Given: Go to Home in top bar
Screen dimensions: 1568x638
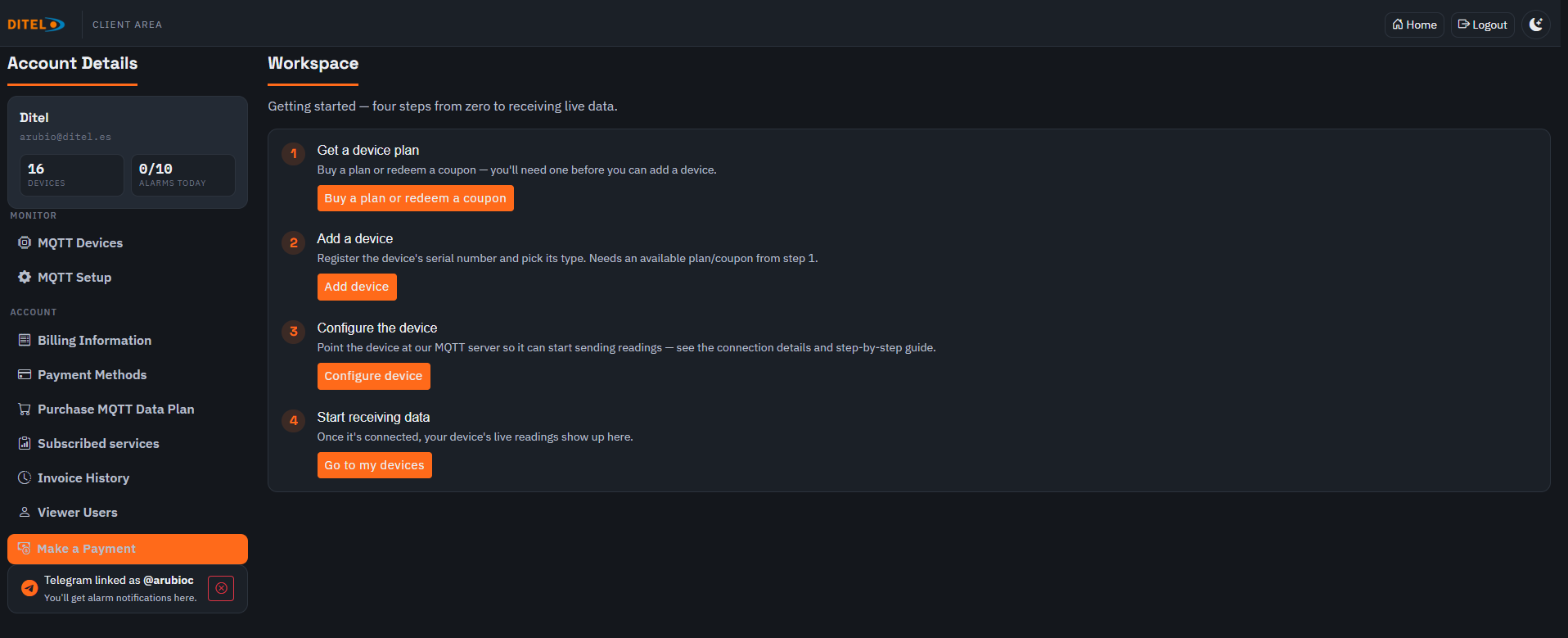Looking at the screenshot, I should click(x=1414, y=25).
